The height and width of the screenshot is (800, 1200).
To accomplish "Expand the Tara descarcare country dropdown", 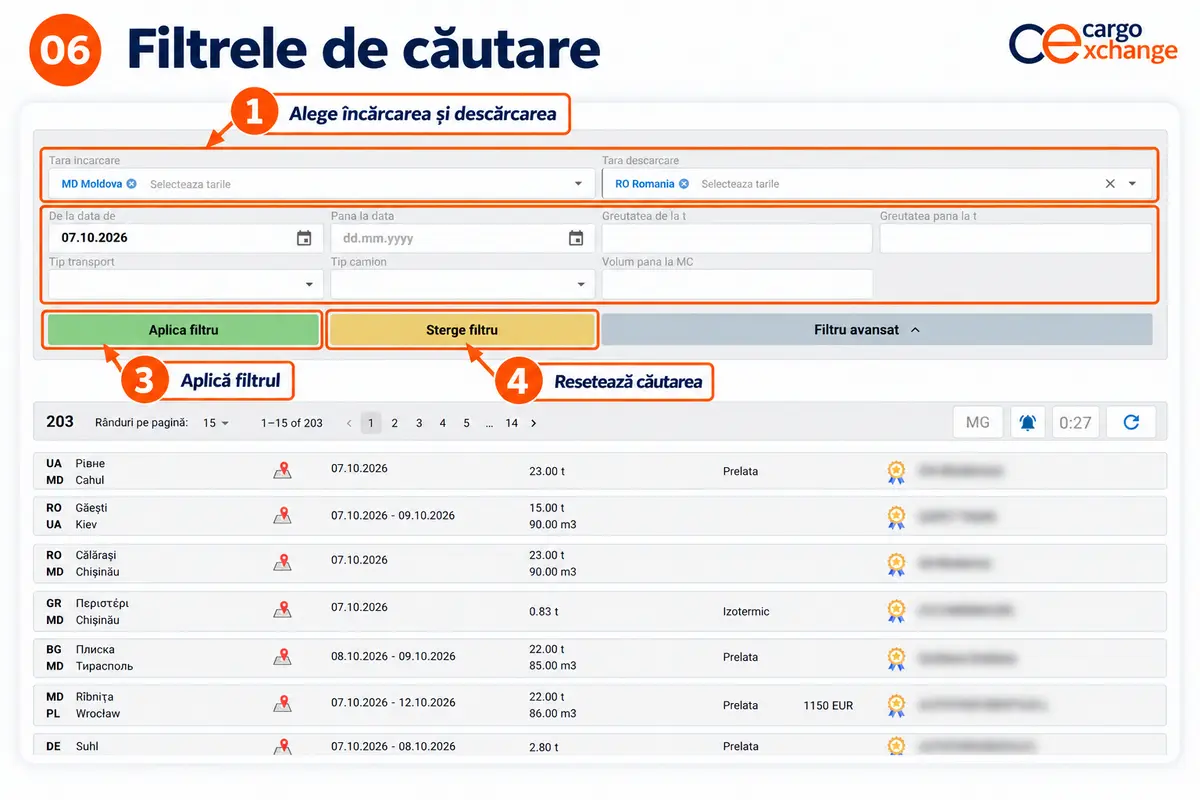I will pyautogui.click(x=1133, y=184).
